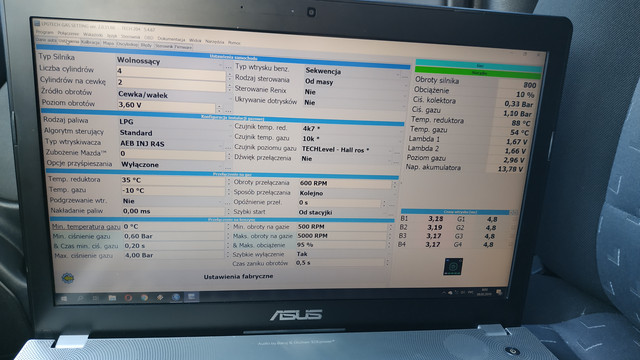Click the Opóźnienie przeł. 0 s field

click(x=339, y=203)
